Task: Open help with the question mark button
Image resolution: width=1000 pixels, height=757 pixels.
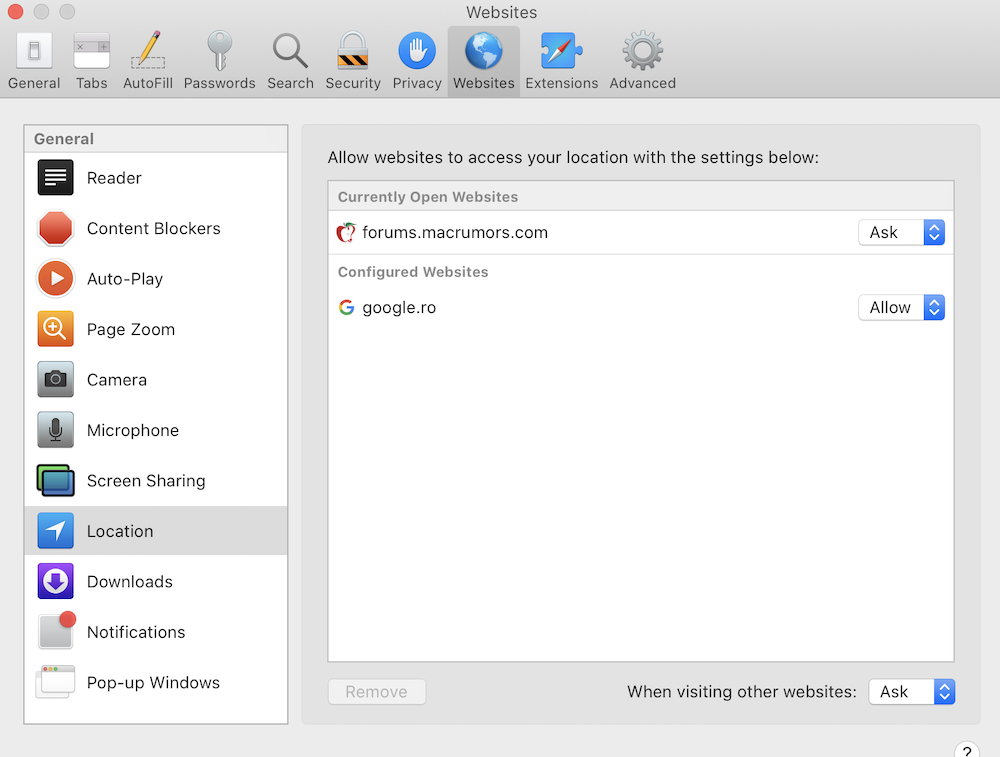Action: coord(967,751)
